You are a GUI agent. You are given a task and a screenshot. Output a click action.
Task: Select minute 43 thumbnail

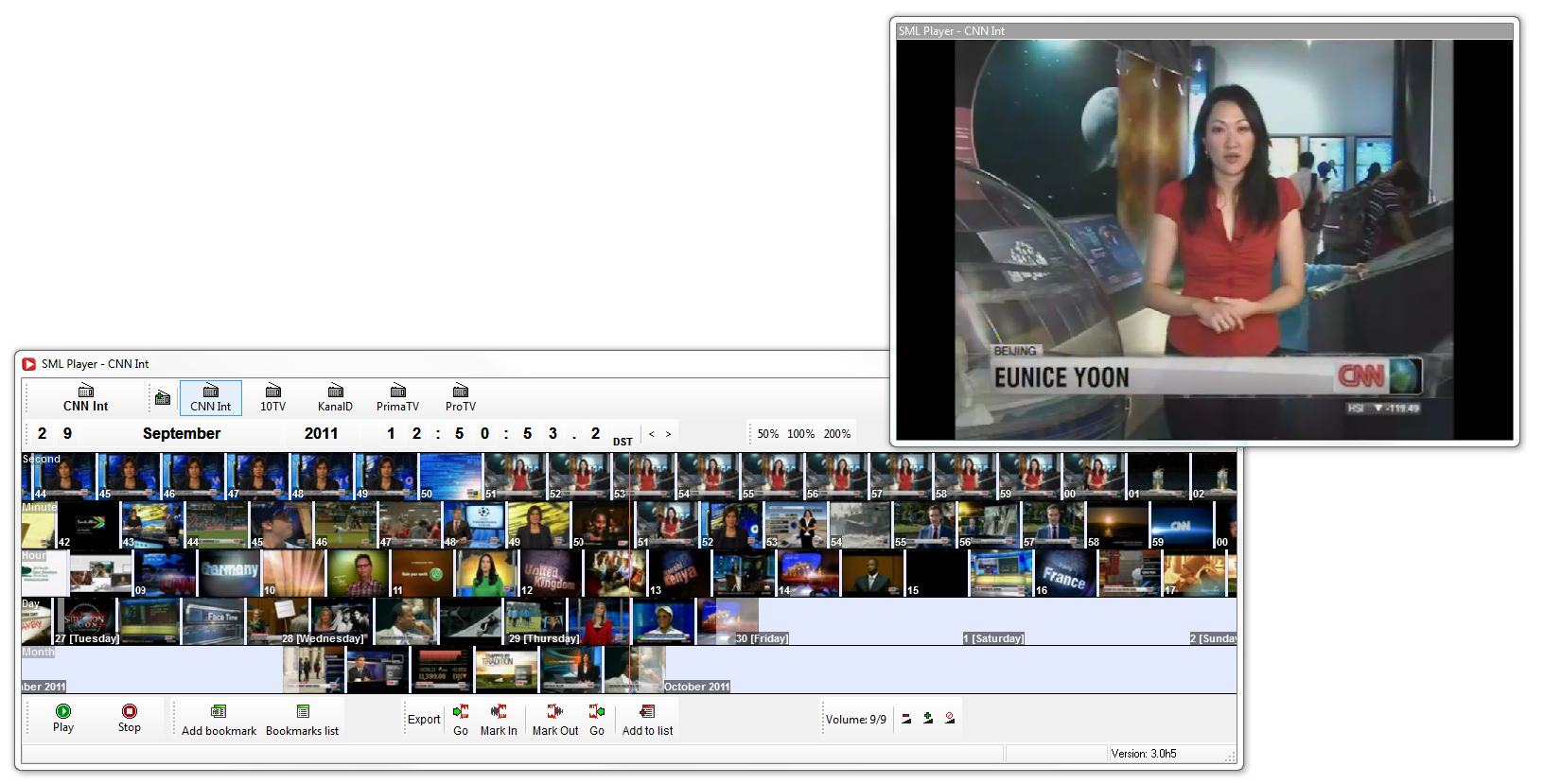click(152, 524)
